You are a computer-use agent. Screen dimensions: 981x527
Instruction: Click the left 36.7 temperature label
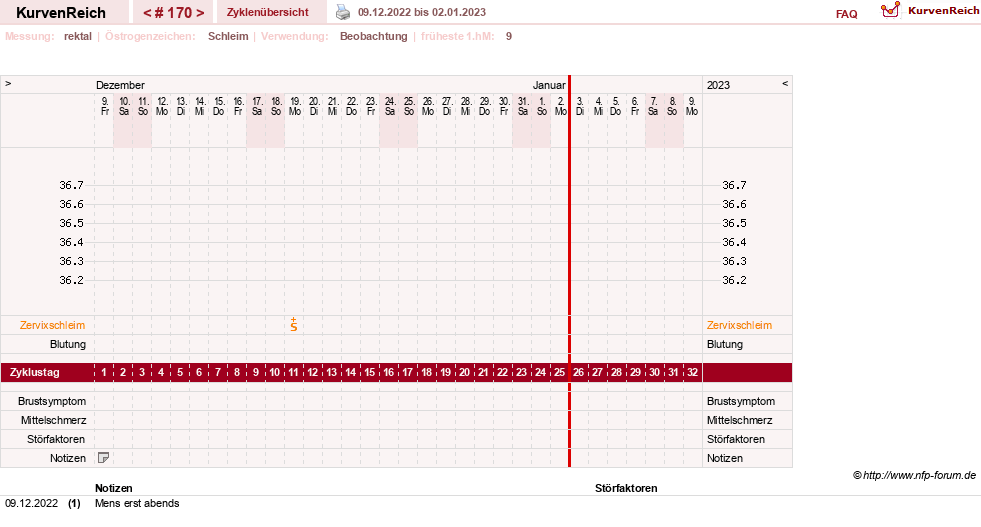point(71,185)
